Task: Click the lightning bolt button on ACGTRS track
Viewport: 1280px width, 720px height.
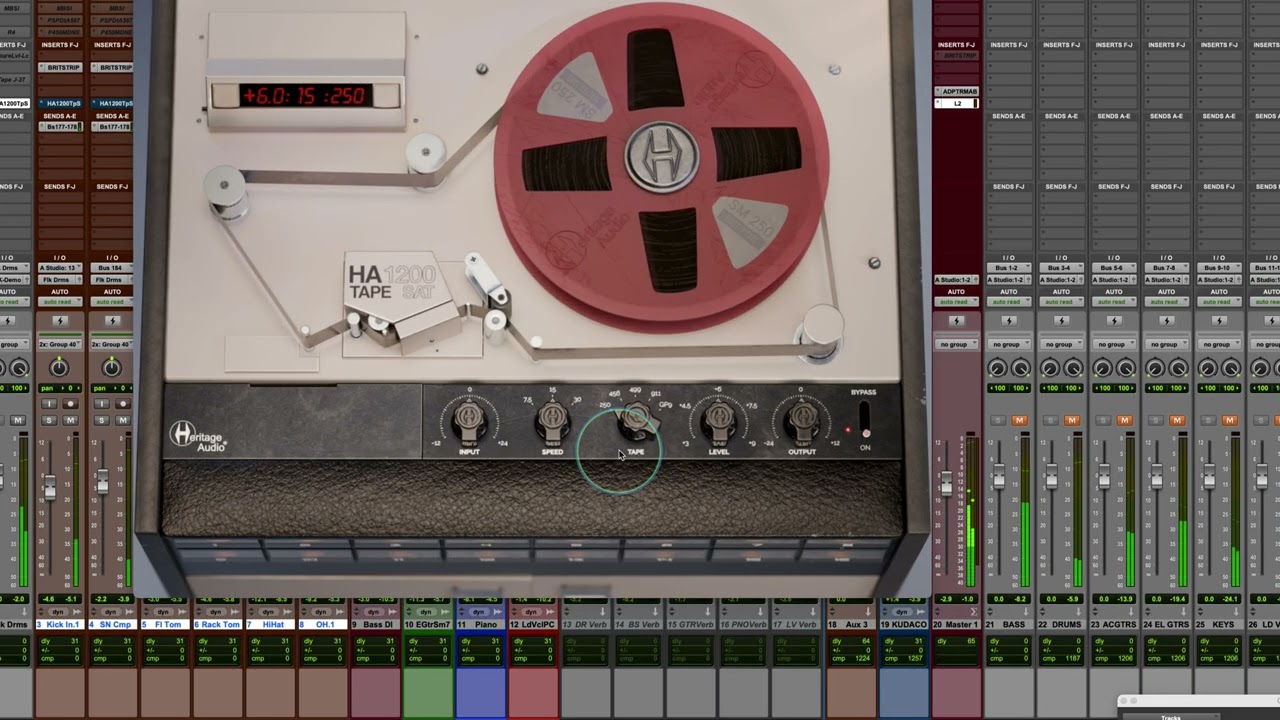Action: (1114, 321)
